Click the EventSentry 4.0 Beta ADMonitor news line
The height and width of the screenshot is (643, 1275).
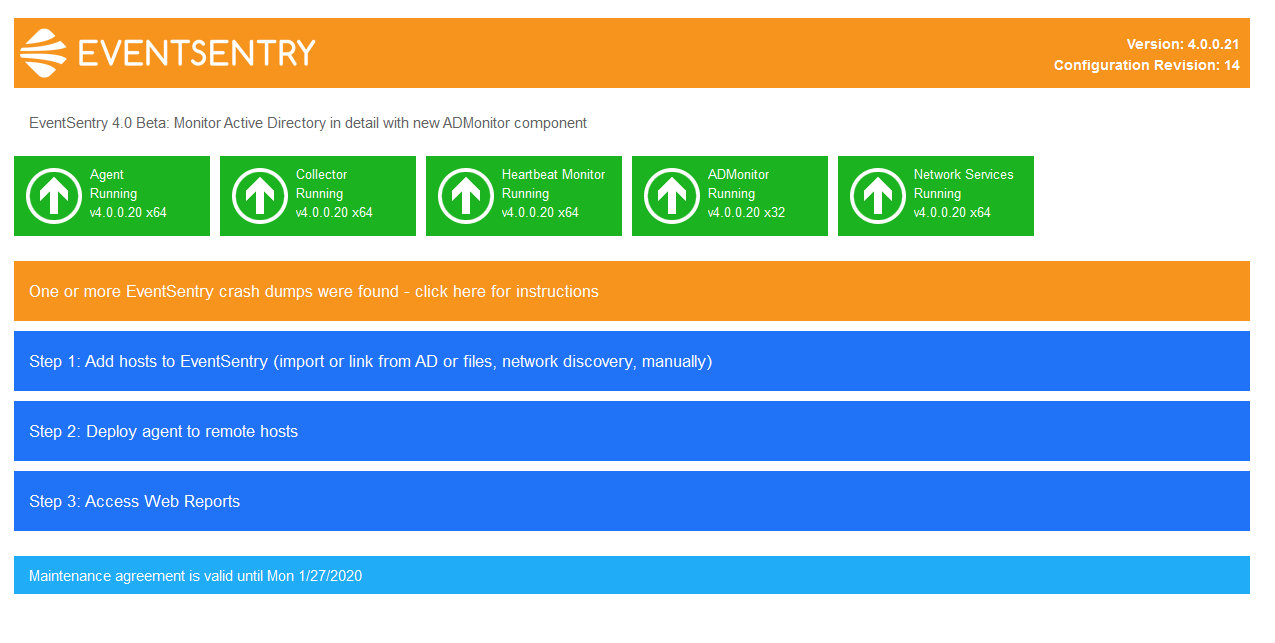pyautogui.click(x=308, y=123)
